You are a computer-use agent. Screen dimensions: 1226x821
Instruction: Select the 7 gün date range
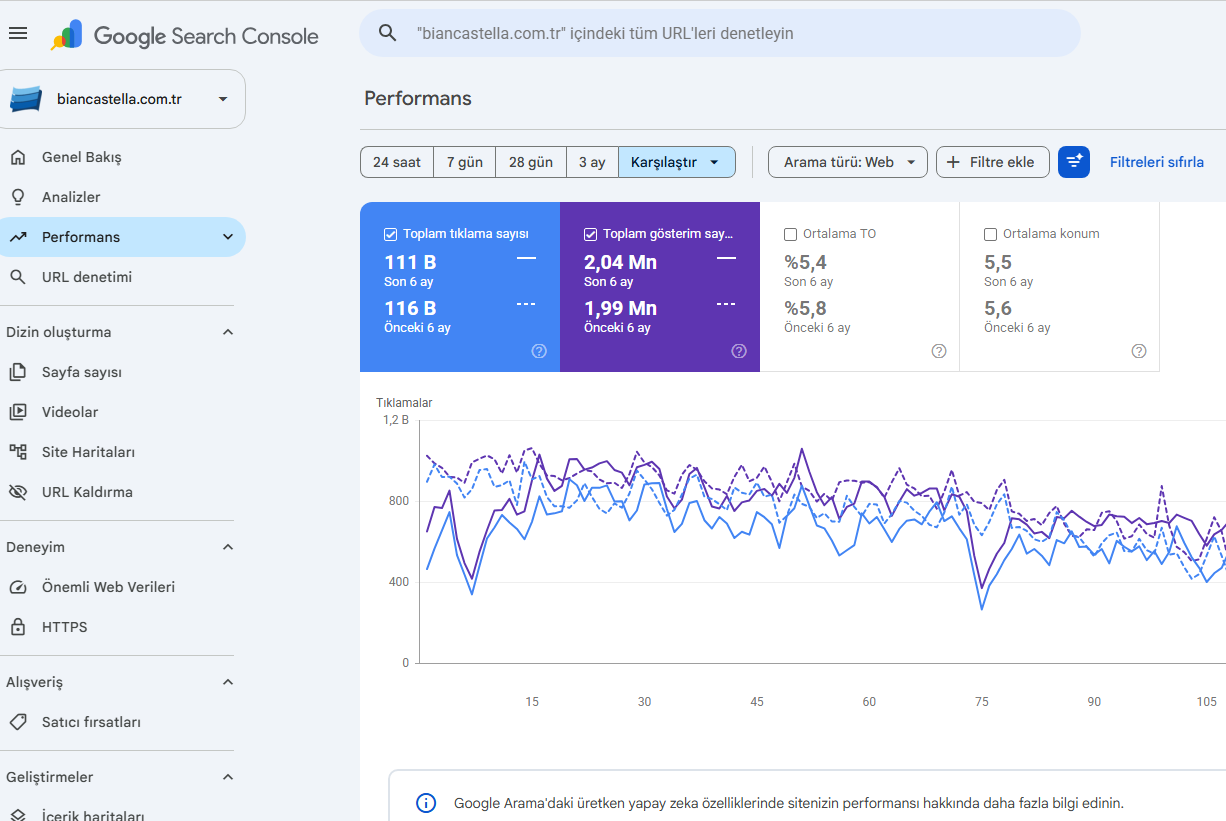[x=465, y=162]
